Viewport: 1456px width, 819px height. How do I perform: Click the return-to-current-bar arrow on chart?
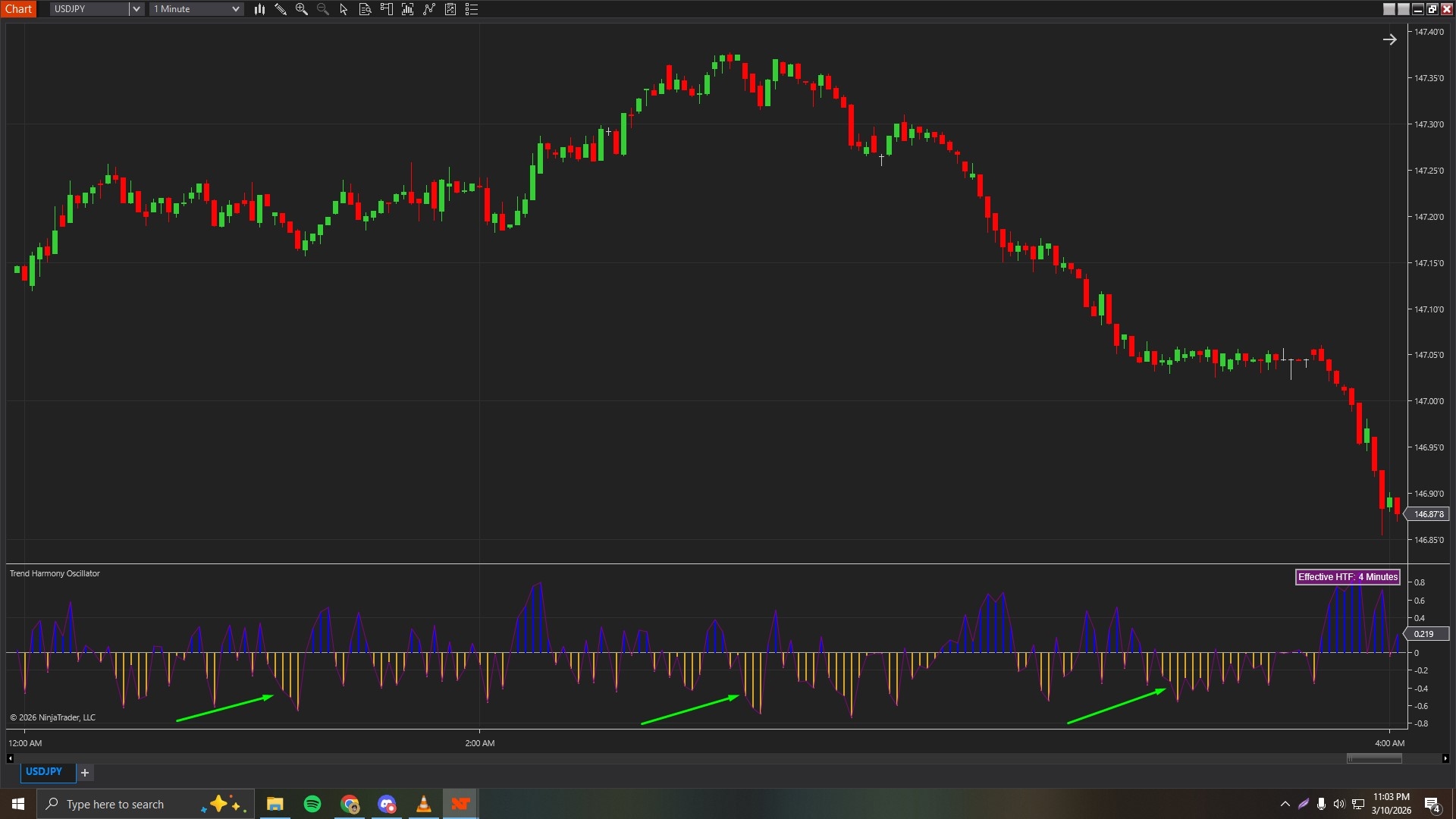click(x=1389, y=39)
